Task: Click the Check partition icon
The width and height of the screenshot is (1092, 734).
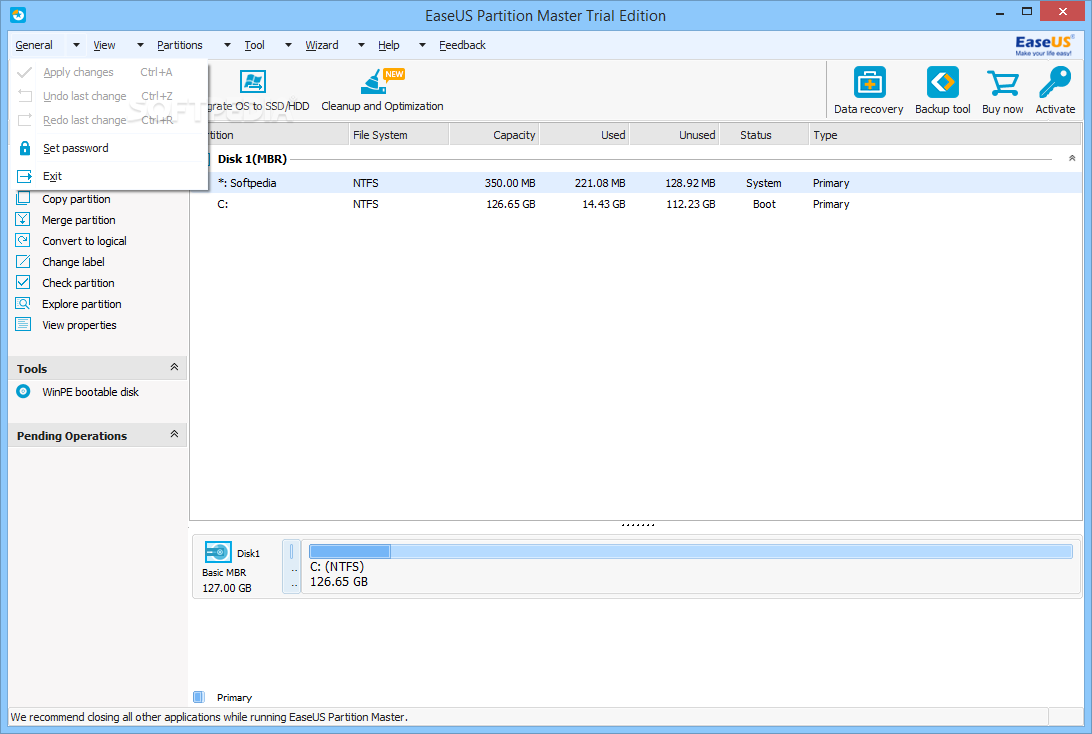Action: click(23, 282)
